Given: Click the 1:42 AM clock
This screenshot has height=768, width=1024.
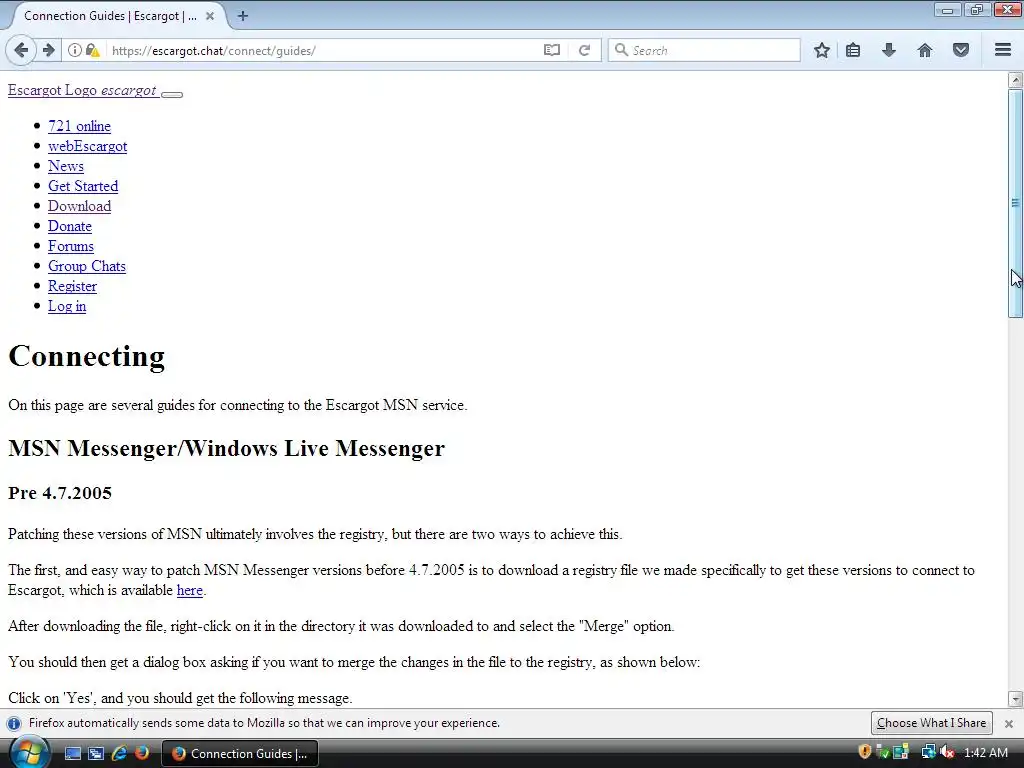Looking at the screenshot, I should [x=985, y=752].
